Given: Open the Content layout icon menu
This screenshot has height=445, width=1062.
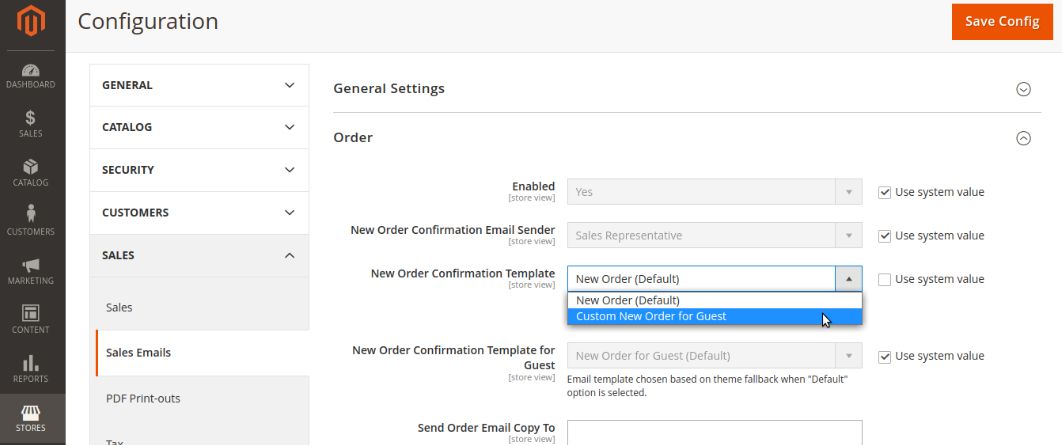Looking at the screenshot, I should (31, 319).
